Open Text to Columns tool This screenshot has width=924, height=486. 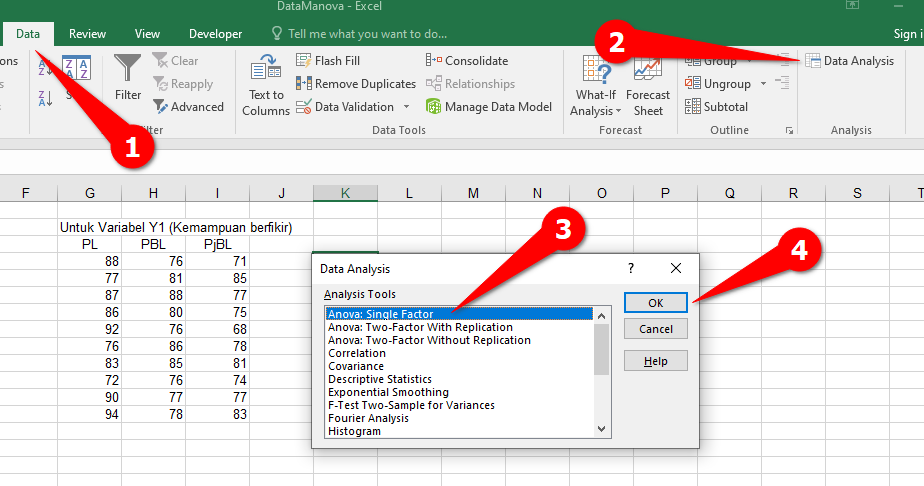pyautogui.click(x=265, y=85)
